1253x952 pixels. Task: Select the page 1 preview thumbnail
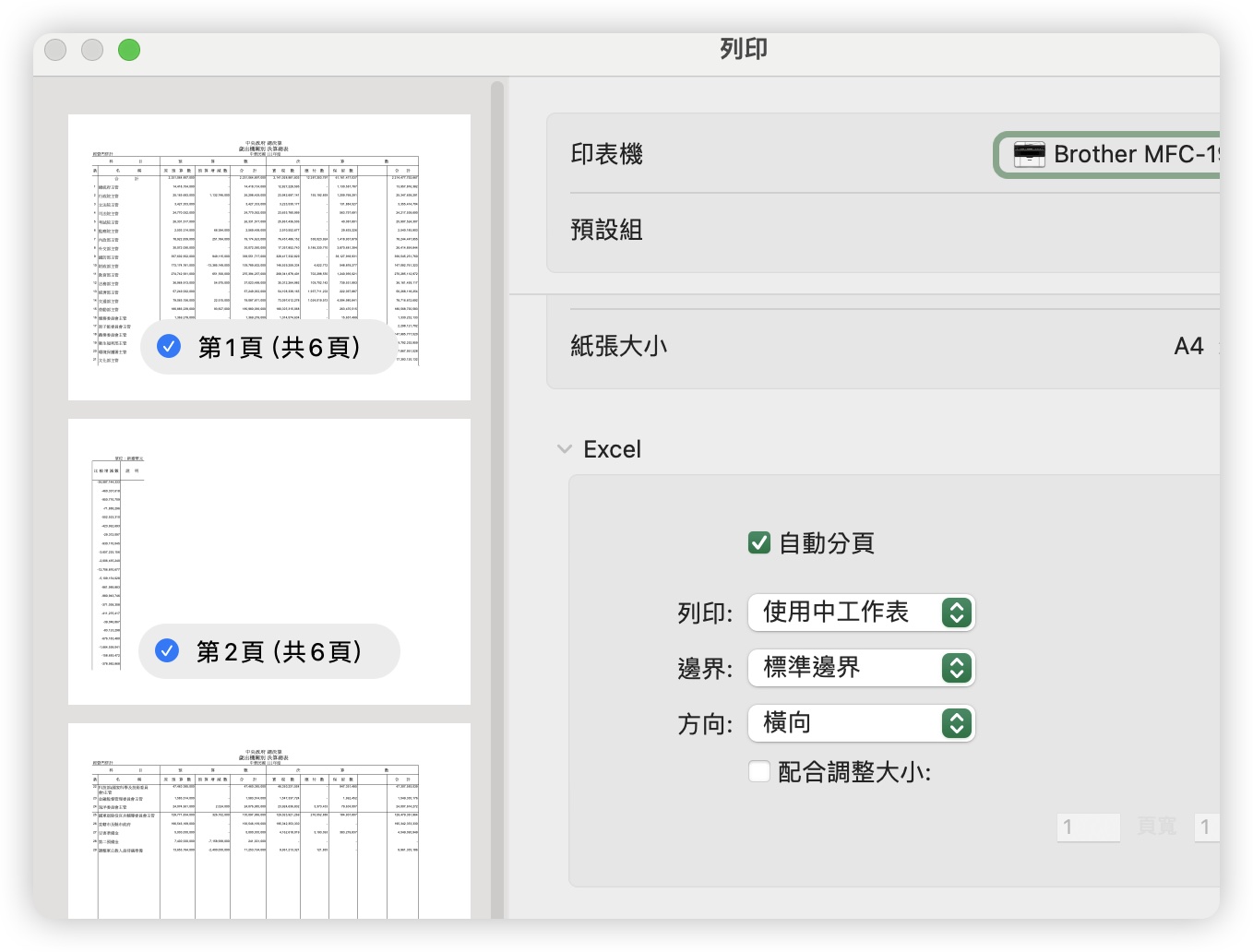tap(269, 257)
